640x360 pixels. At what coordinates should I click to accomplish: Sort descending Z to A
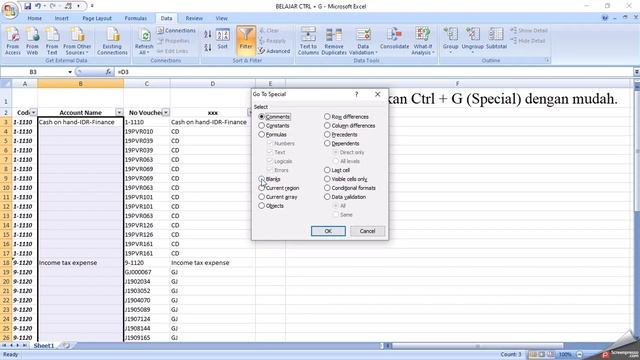coord(208,47)
